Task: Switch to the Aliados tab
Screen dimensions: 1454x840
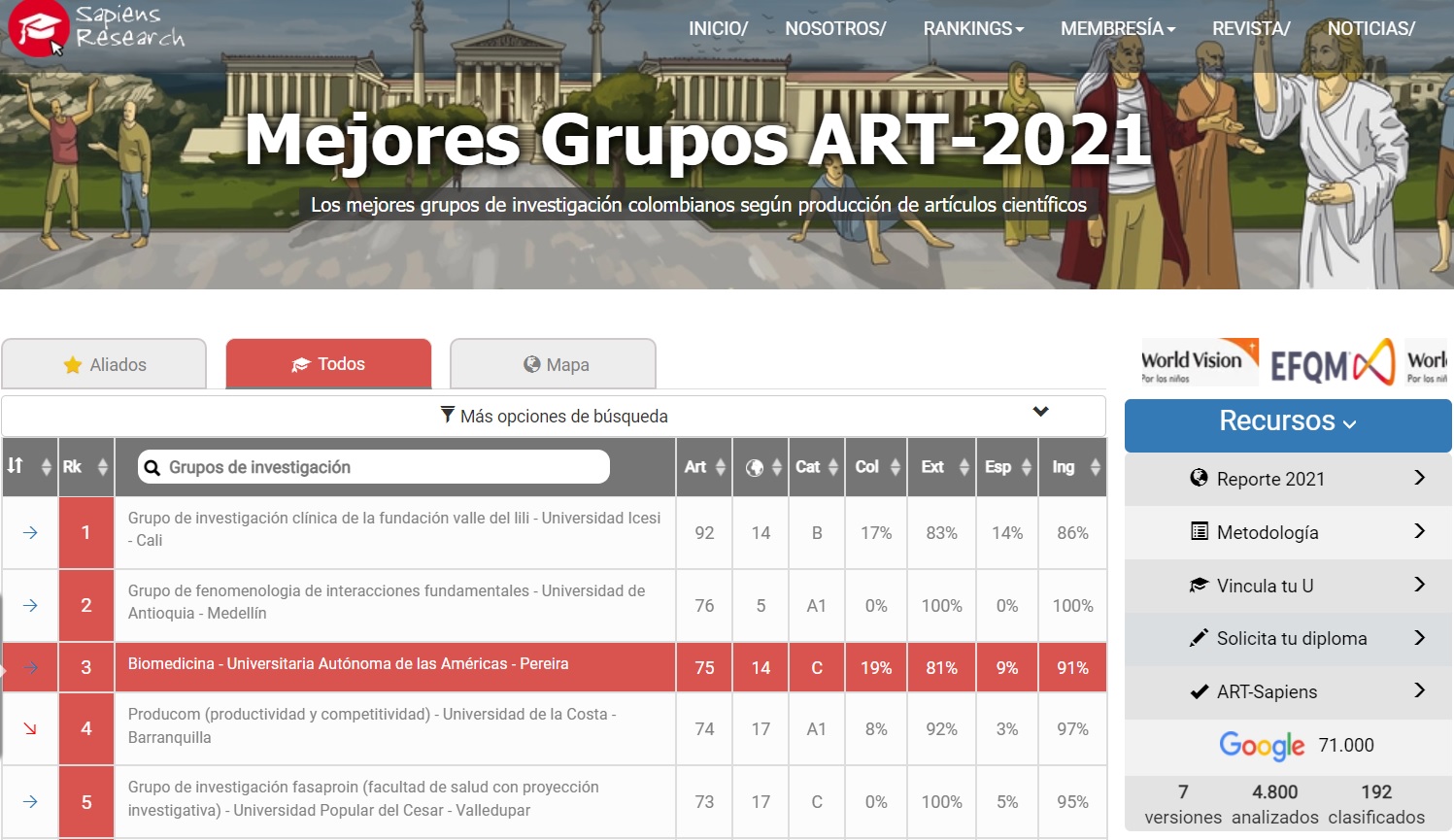Action: pos(104,364)
